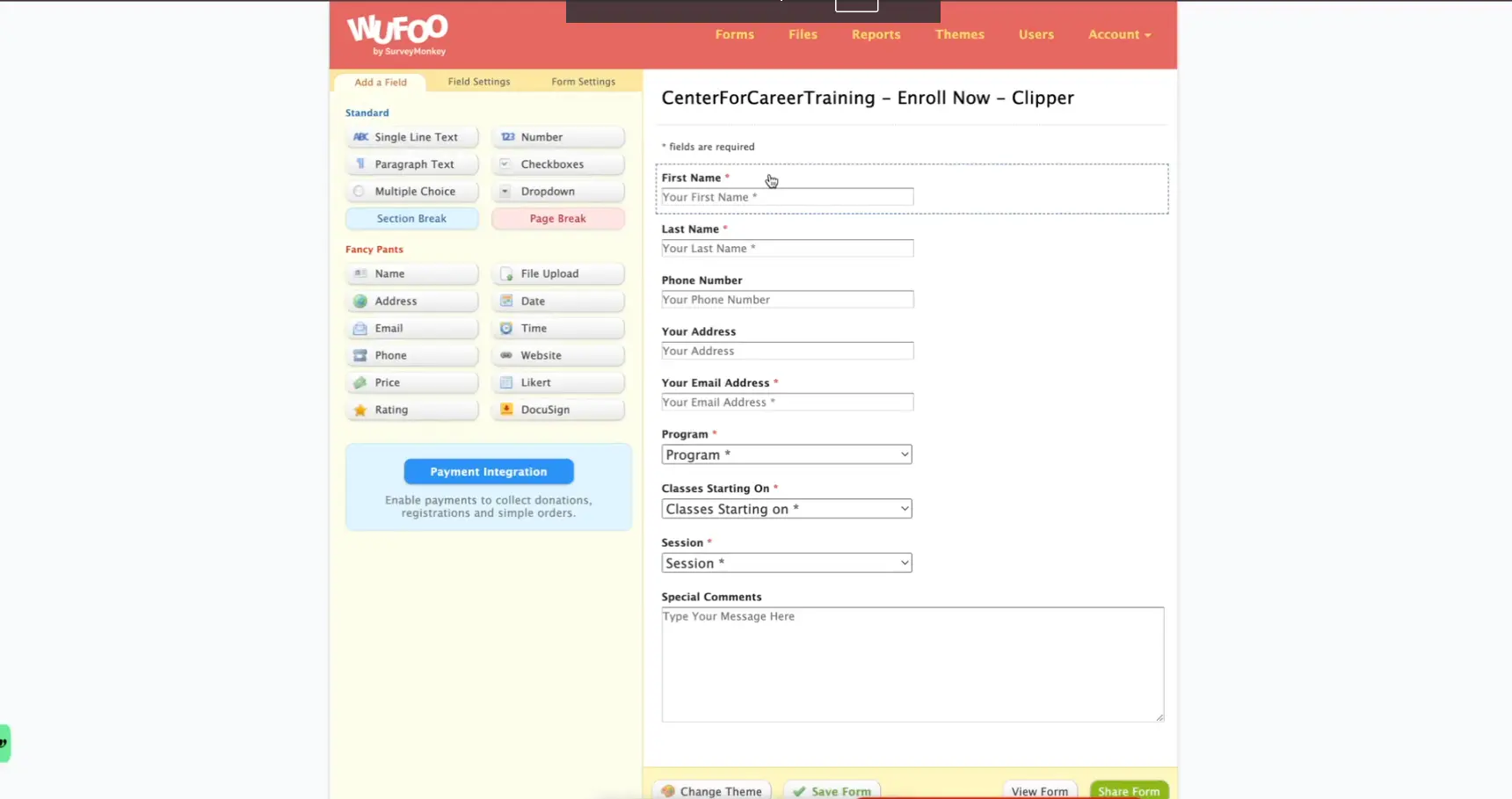Switch to the Form Settings tab

click(583, 82)
